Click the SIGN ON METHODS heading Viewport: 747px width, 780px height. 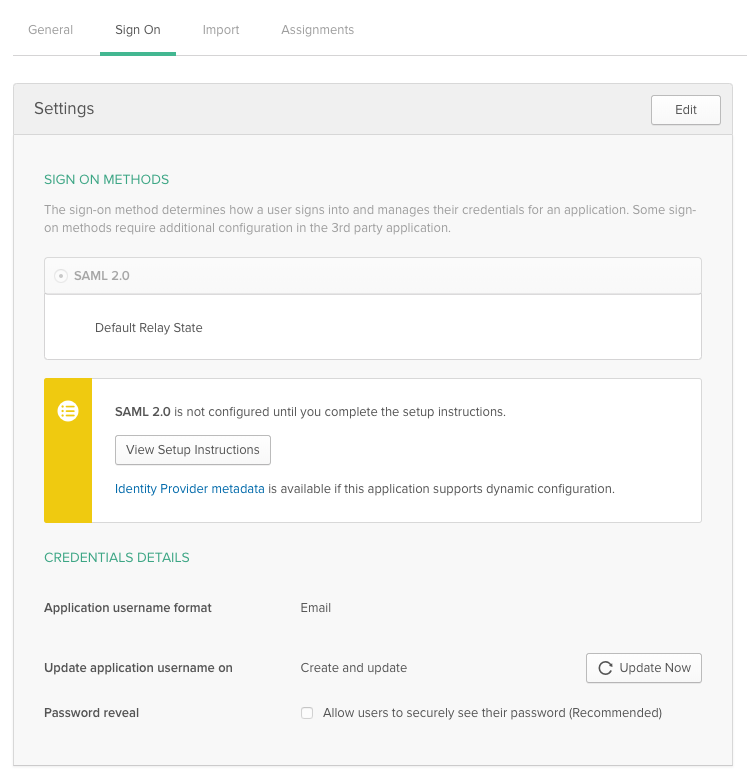pyautogui.click(x=106, y=180)
